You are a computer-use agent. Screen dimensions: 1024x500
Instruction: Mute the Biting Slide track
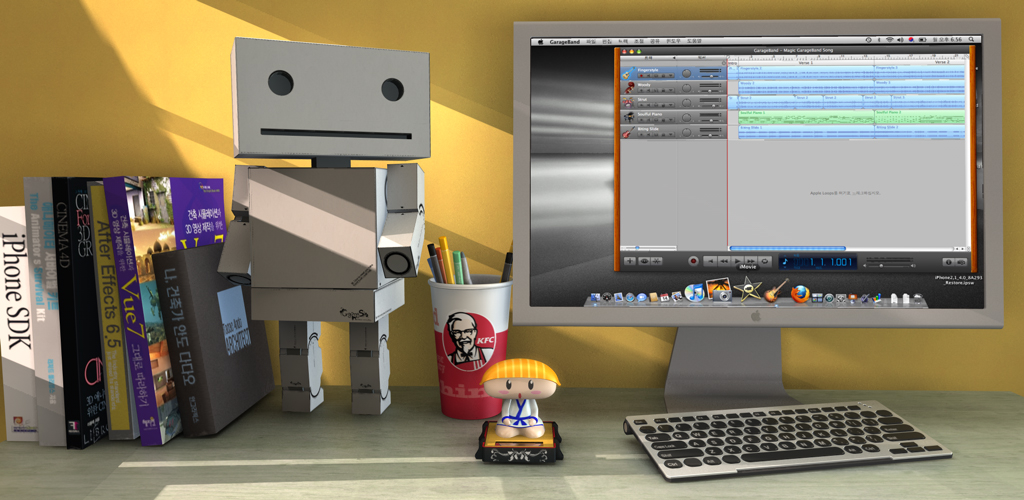(x=648, y=134)
